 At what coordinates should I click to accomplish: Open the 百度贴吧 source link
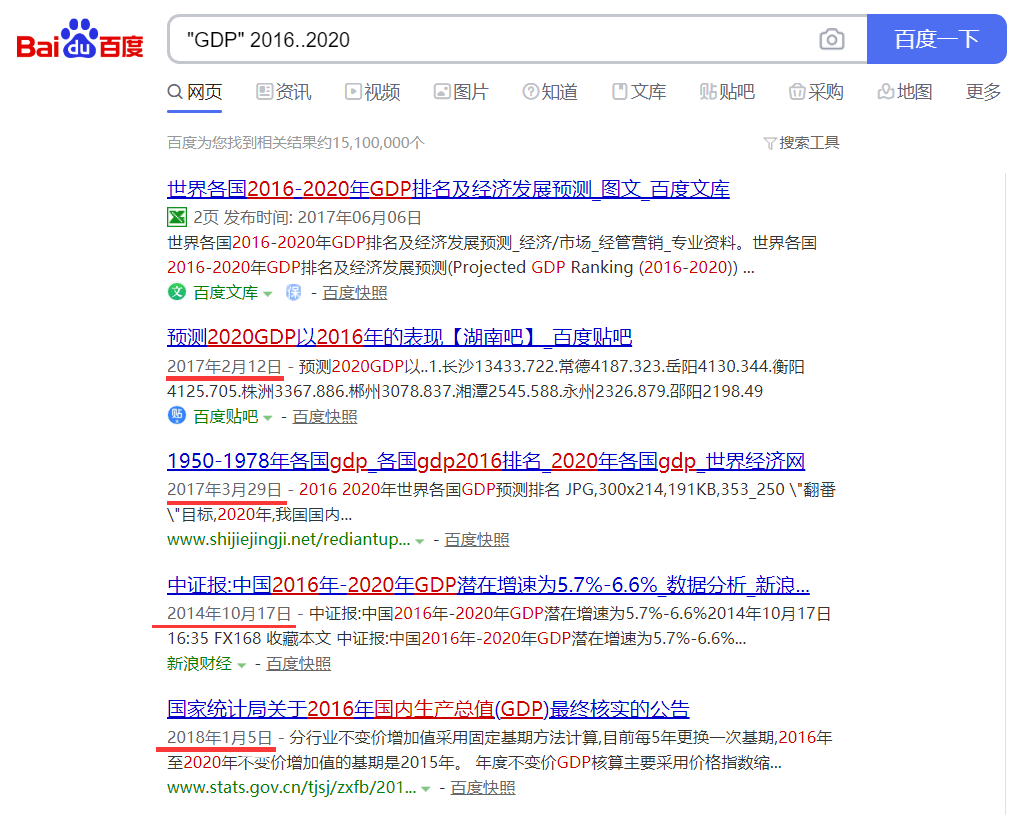coord(225,416)
